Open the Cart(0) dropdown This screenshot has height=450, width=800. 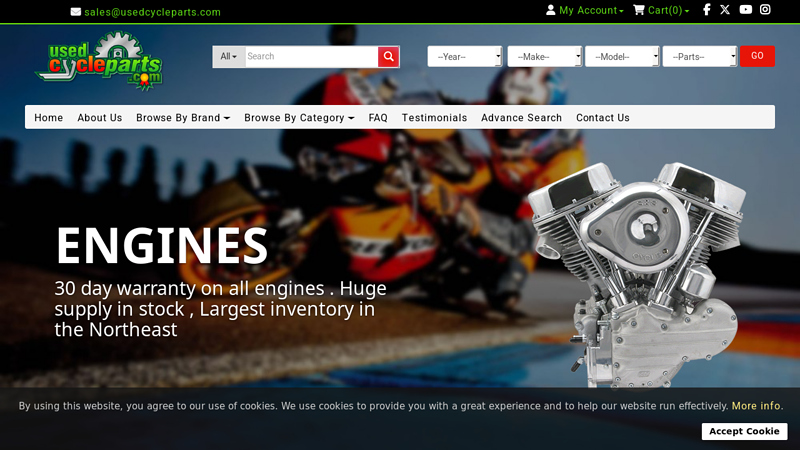(x=661, y=10)
